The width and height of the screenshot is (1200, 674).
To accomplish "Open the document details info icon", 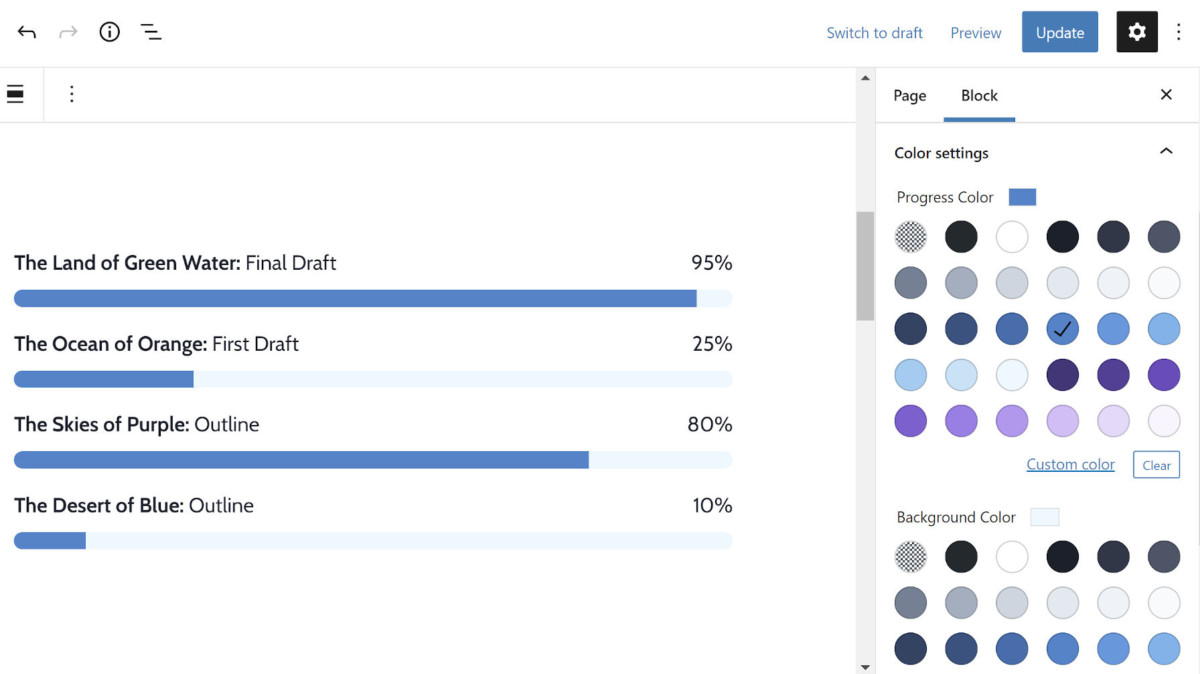I will (110, 32).
